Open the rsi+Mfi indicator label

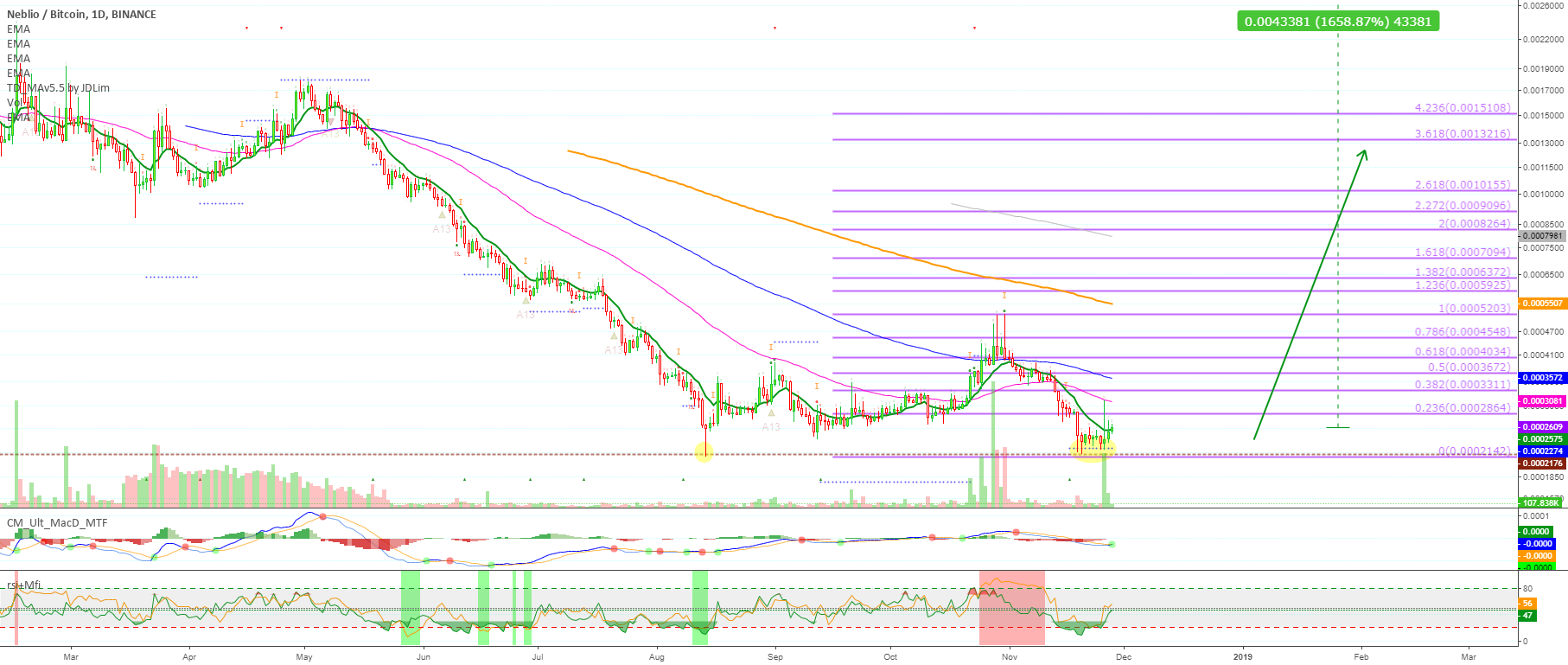point(24,585)
